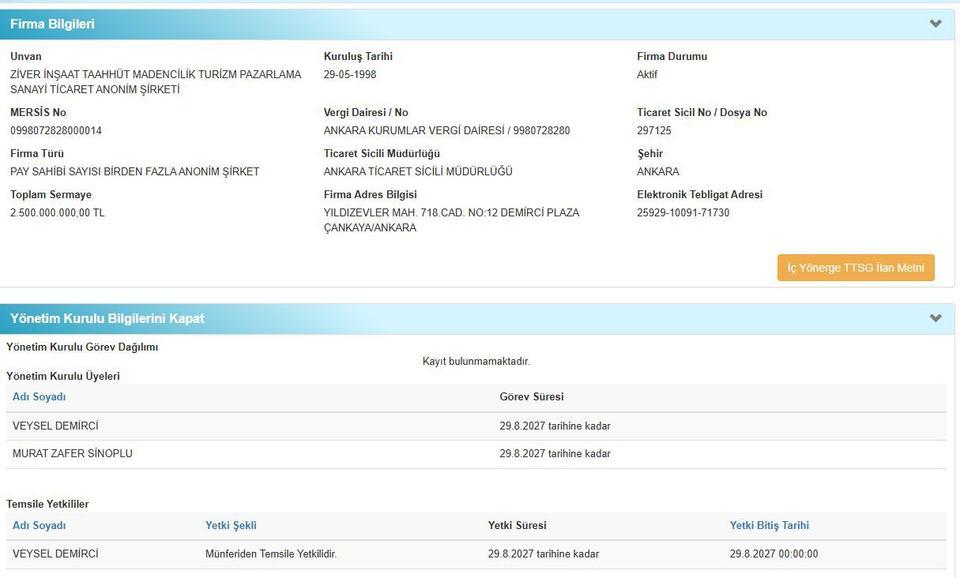Sort board members by Adı Soyadı

pyautogui.click(x=39, y=397)
